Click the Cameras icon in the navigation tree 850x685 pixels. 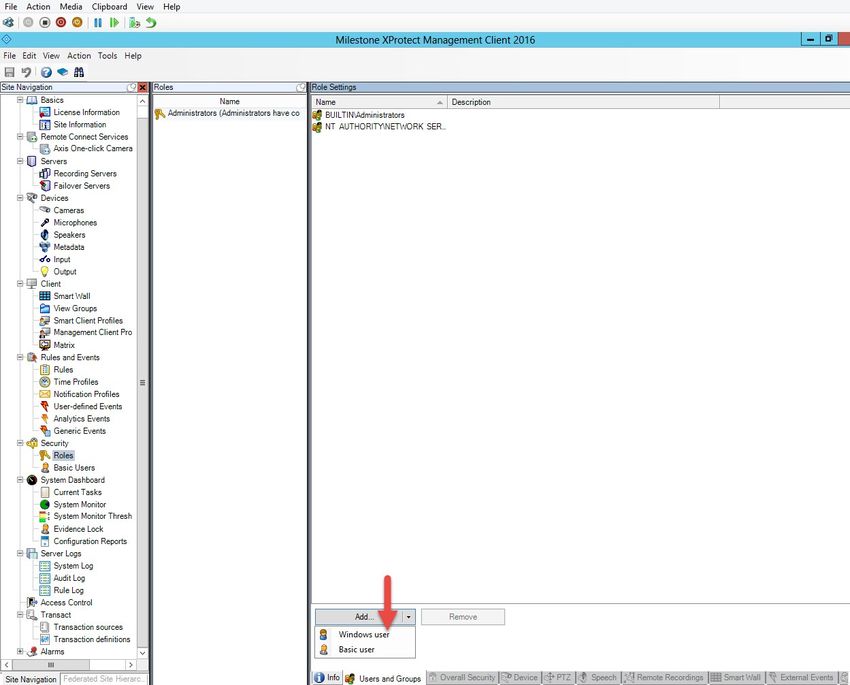pyautogui.click(x=45, y=210)
